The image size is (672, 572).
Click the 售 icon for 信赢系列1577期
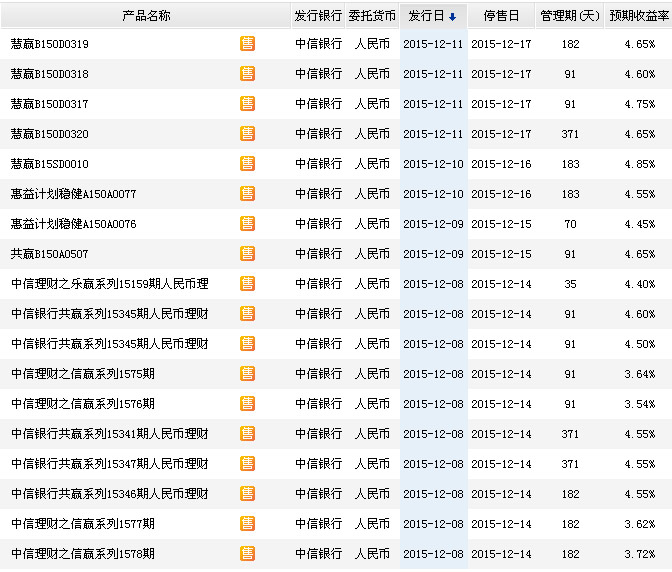247,524
